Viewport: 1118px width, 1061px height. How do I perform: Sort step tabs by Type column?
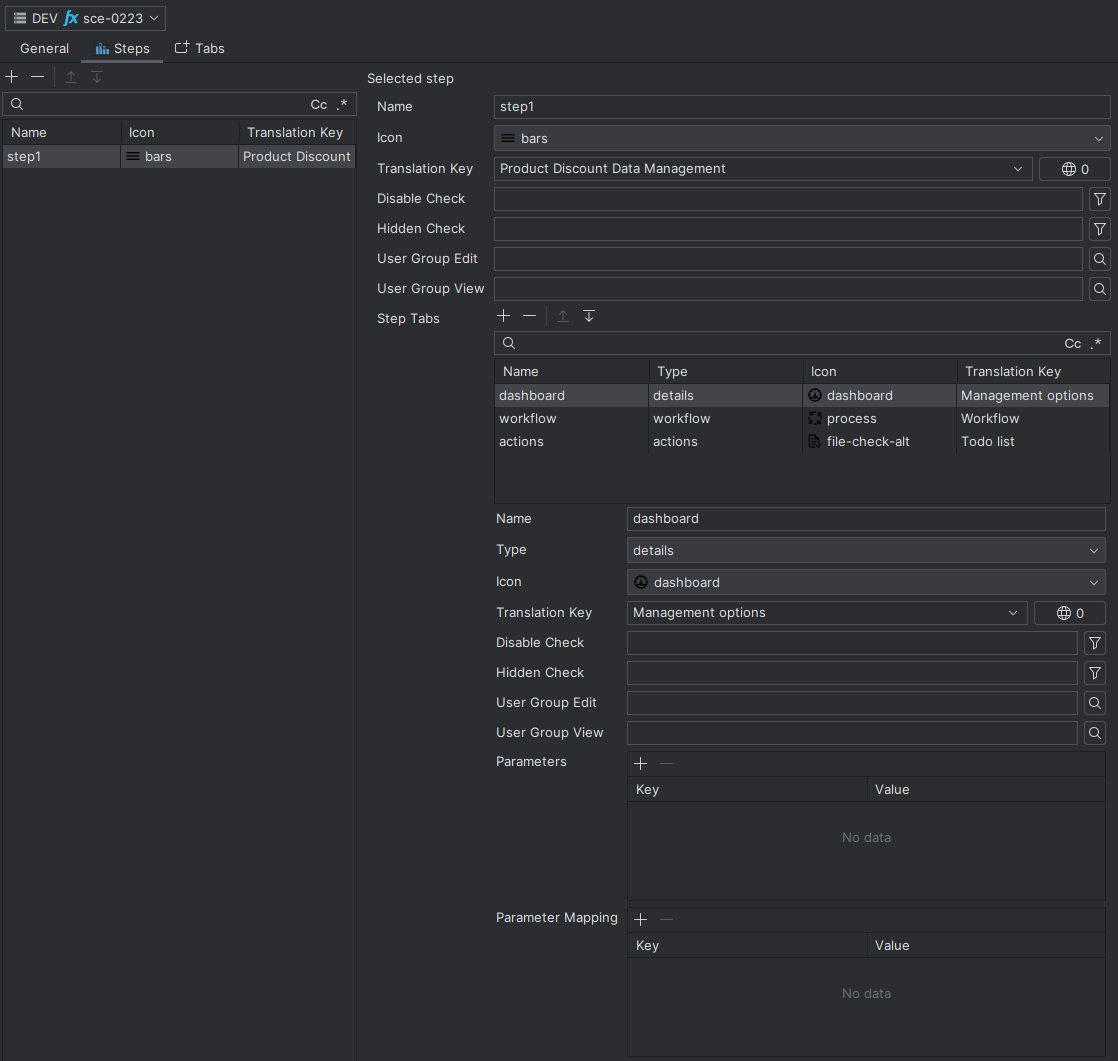click(725, 371)
